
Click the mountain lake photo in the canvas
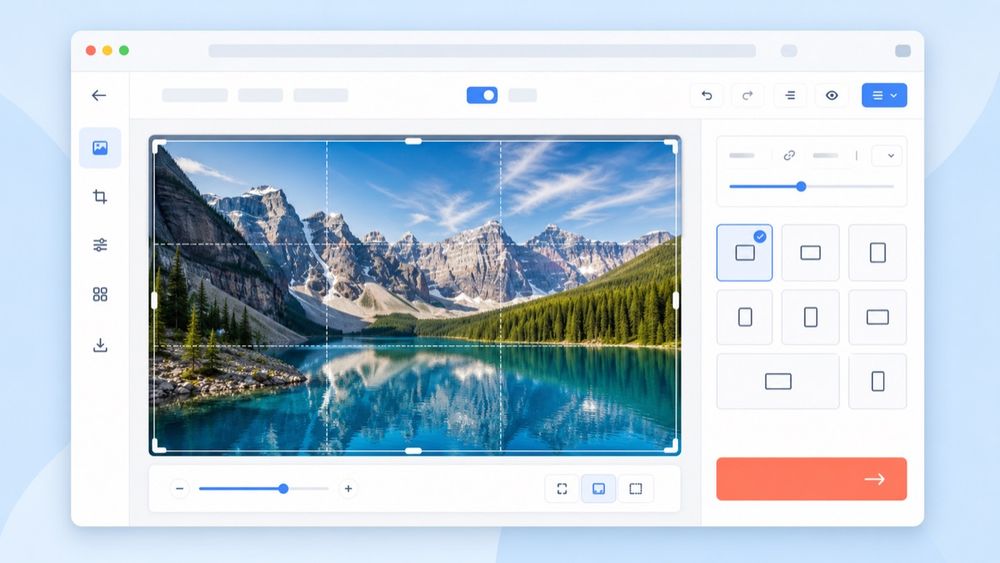(x=415, y=296)
